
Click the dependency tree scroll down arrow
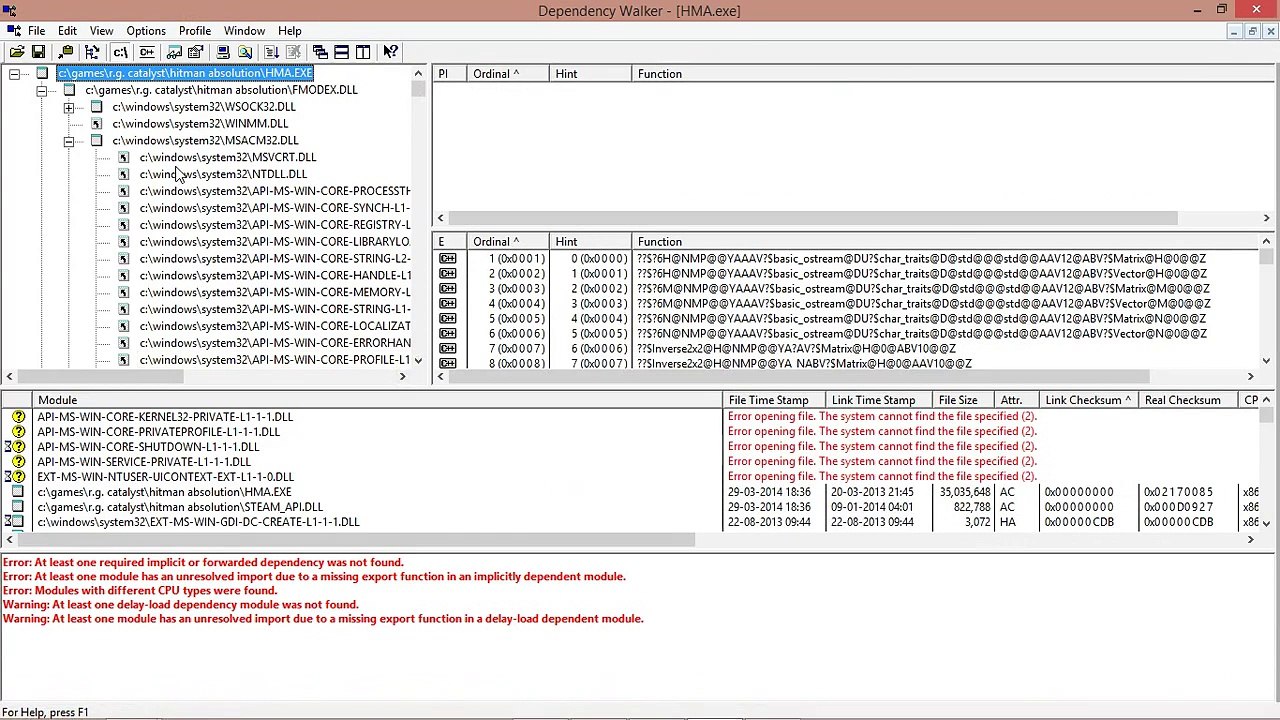pyautogui.click(x=418, y=360)
